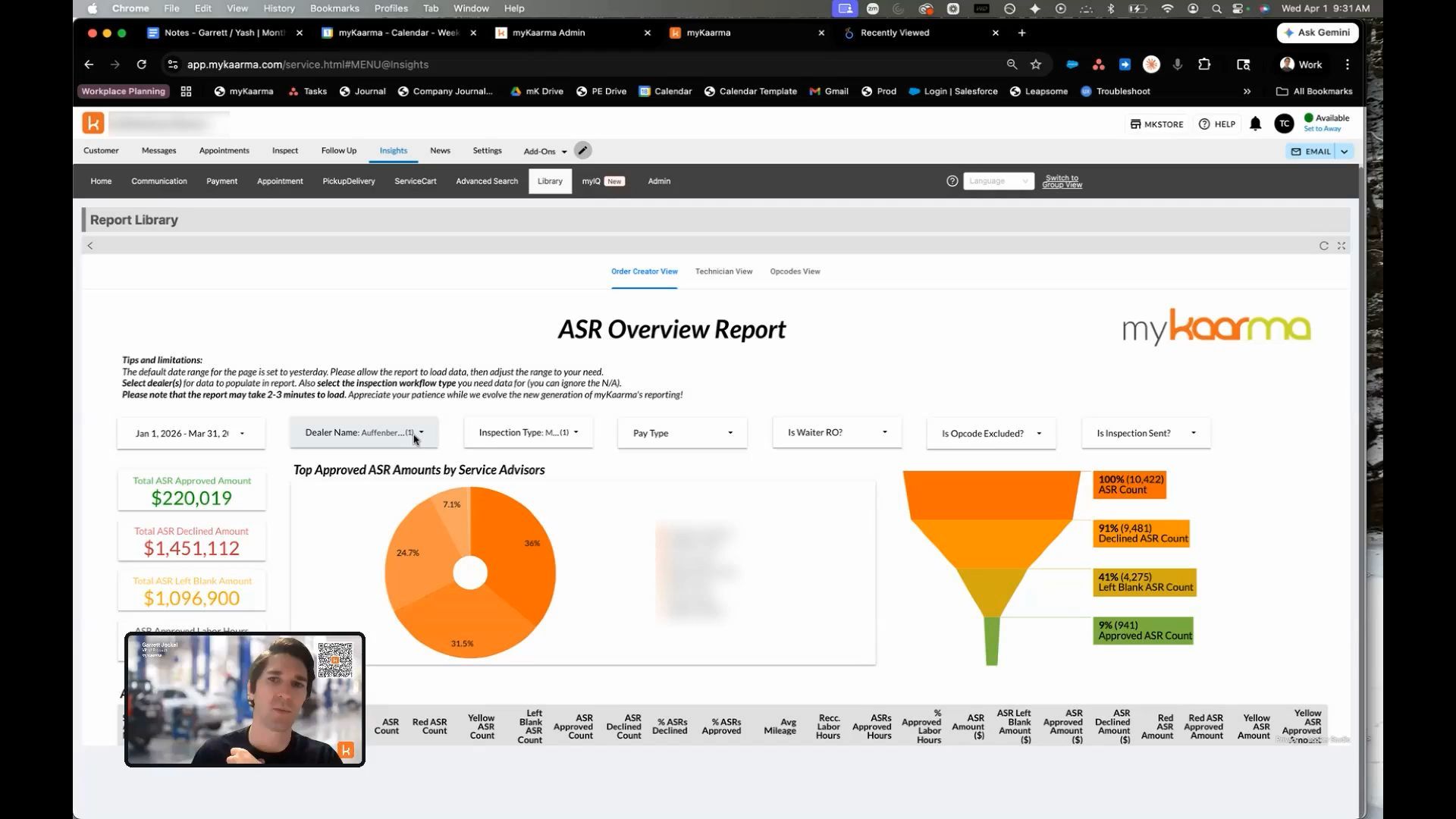This screenshot has height=819, width=1456.
Task: Switch to the Technician View tab
Action: pyautogui.click(x=723, y=271)
